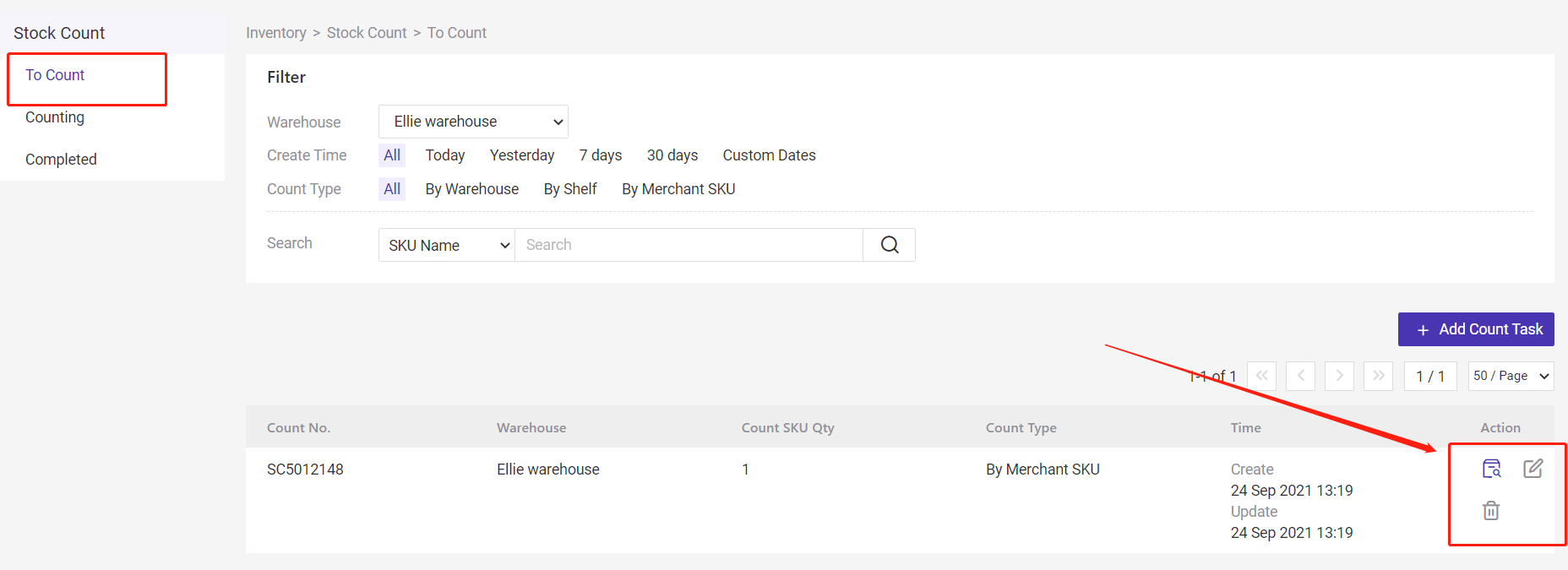Click the Count No. column header
This screenshot has width=1568, height=570.
pyautogui.click(x=298, y=428)
